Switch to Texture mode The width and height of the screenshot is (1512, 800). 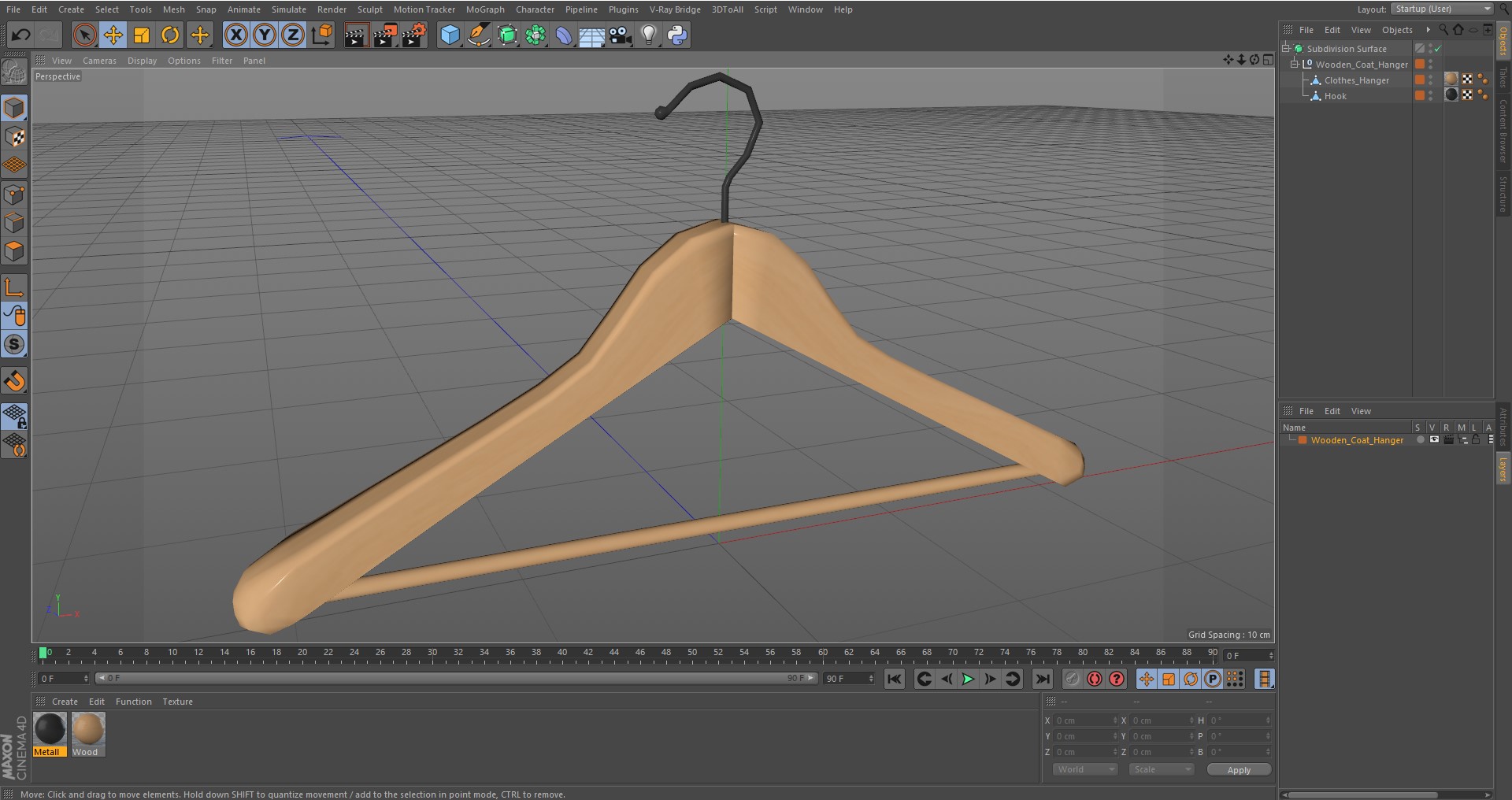click(x=14, y=137)
